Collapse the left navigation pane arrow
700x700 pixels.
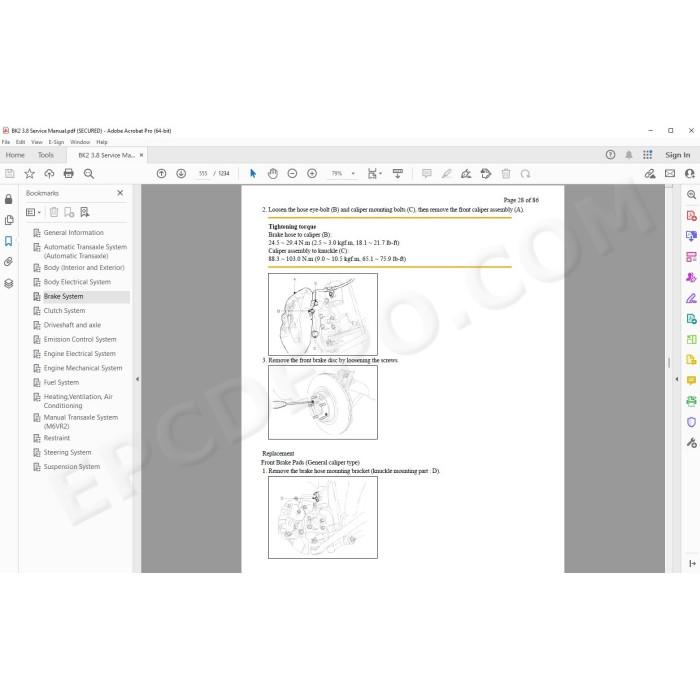point(138,379)
